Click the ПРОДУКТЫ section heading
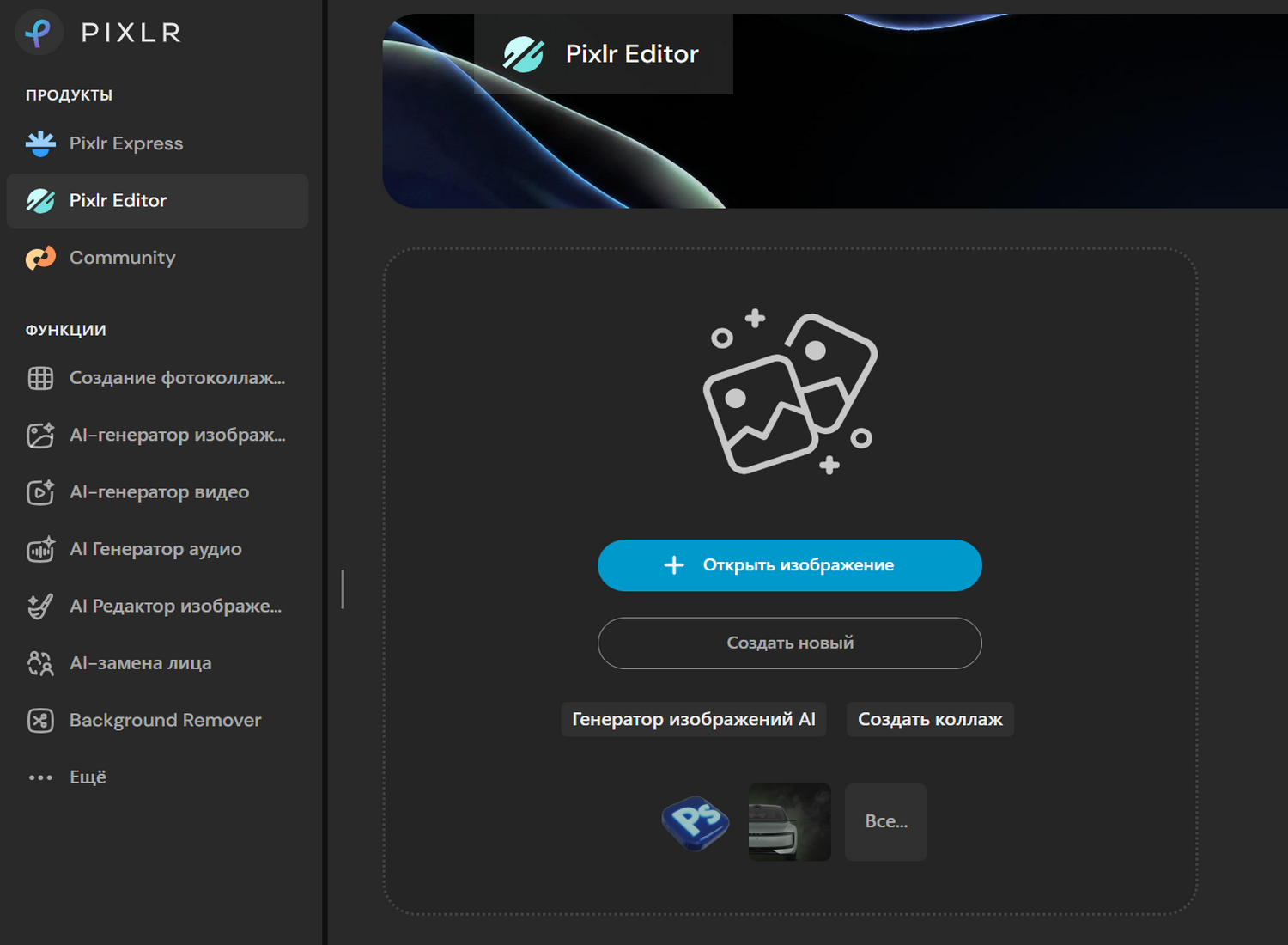 (69, 95)
